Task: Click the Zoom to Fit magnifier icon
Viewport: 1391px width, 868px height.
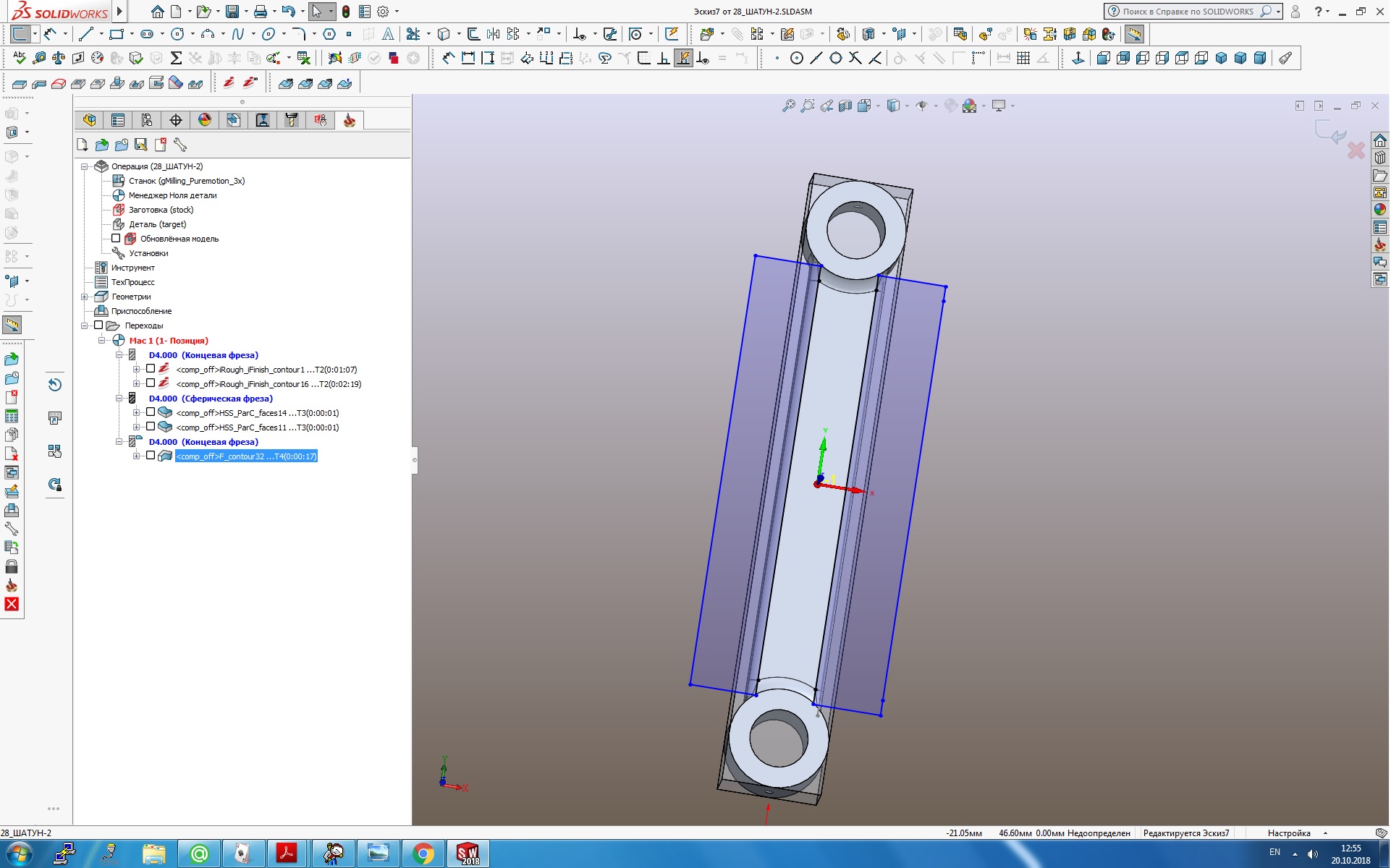Action: 789,106
